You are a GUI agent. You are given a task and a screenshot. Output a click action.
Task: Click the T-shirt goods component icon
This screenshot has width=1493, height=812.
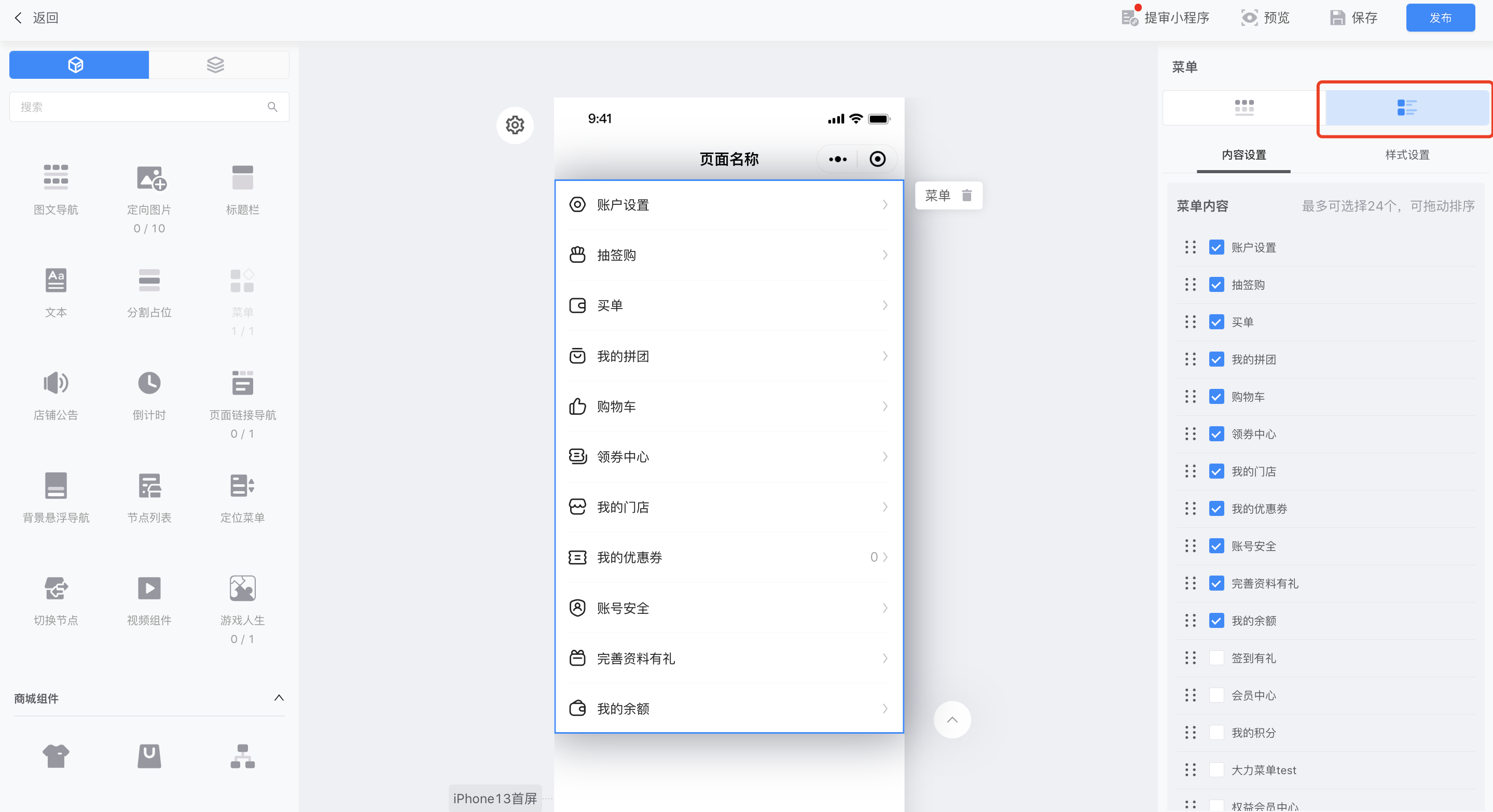56,756
